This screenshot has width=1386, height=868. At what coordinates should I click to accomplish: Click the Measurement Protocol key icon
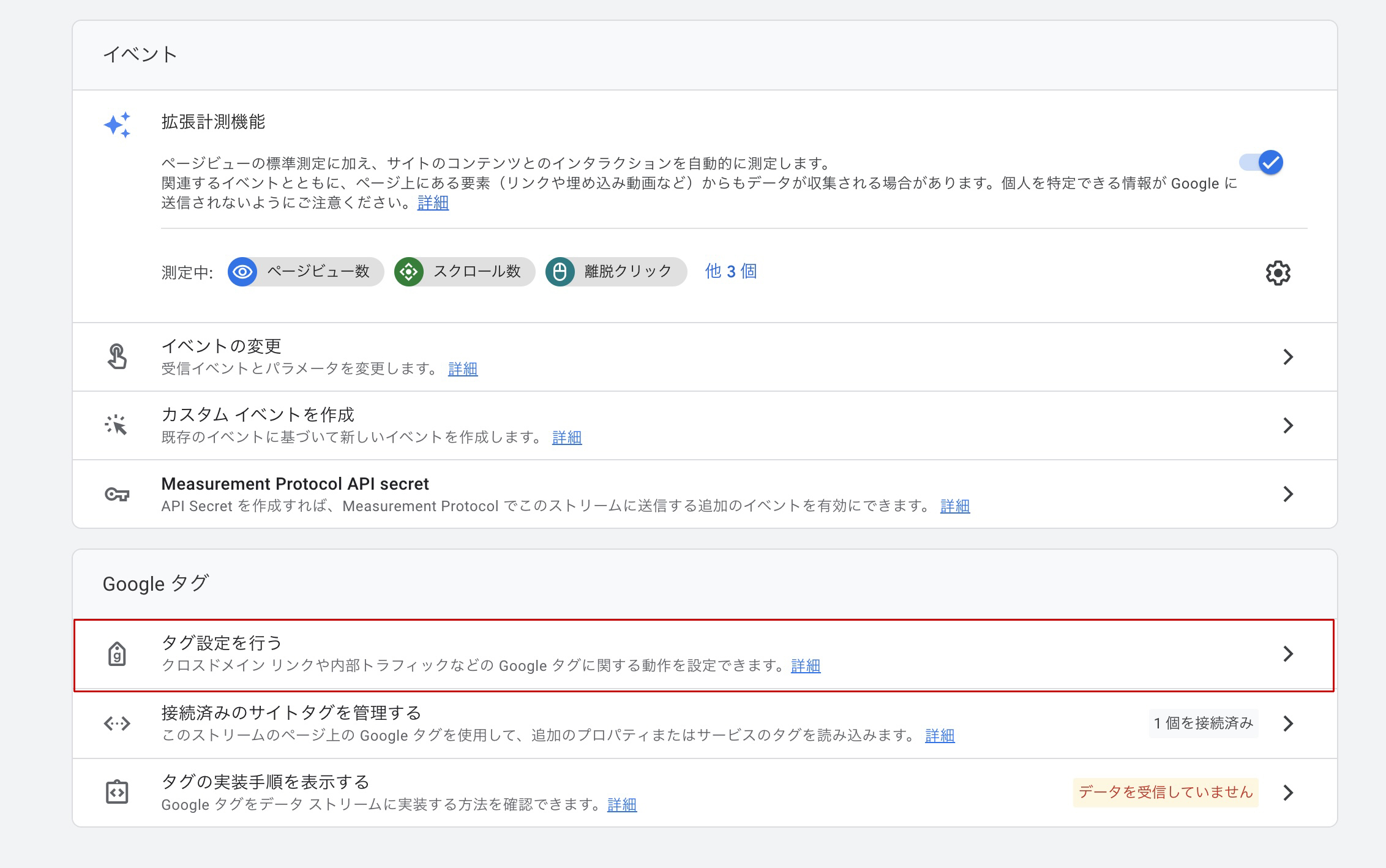click(x=117, y=494)
